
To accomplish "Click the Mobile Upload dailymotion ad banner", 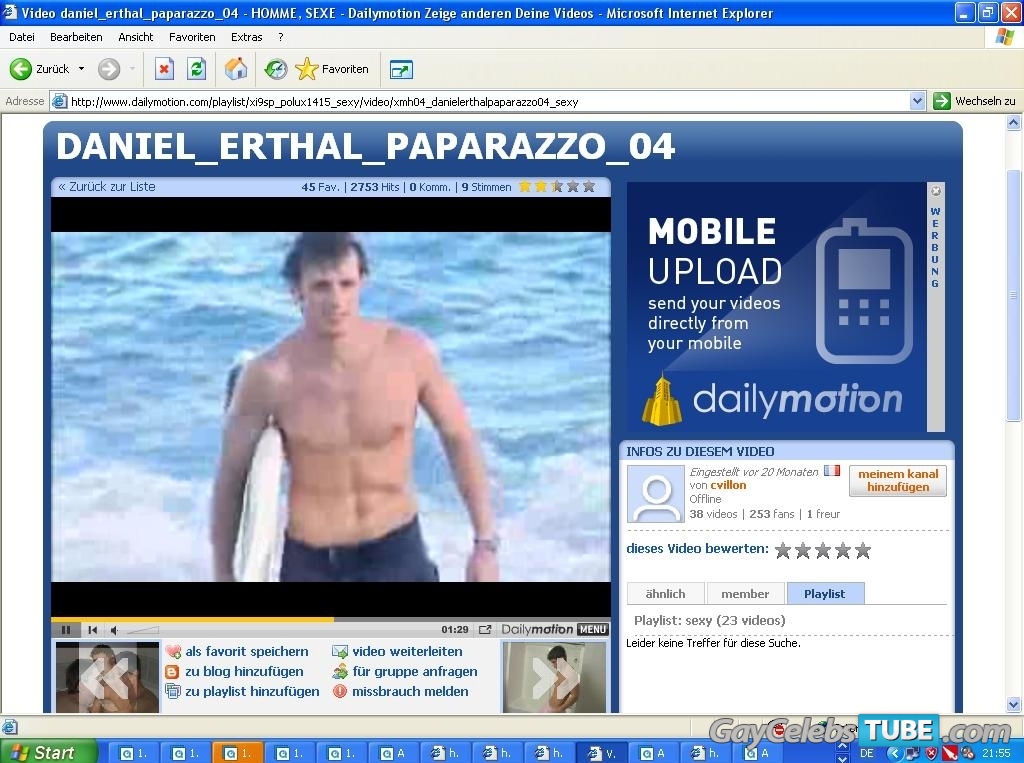I will pyautogui.click(x=776, y=307).
